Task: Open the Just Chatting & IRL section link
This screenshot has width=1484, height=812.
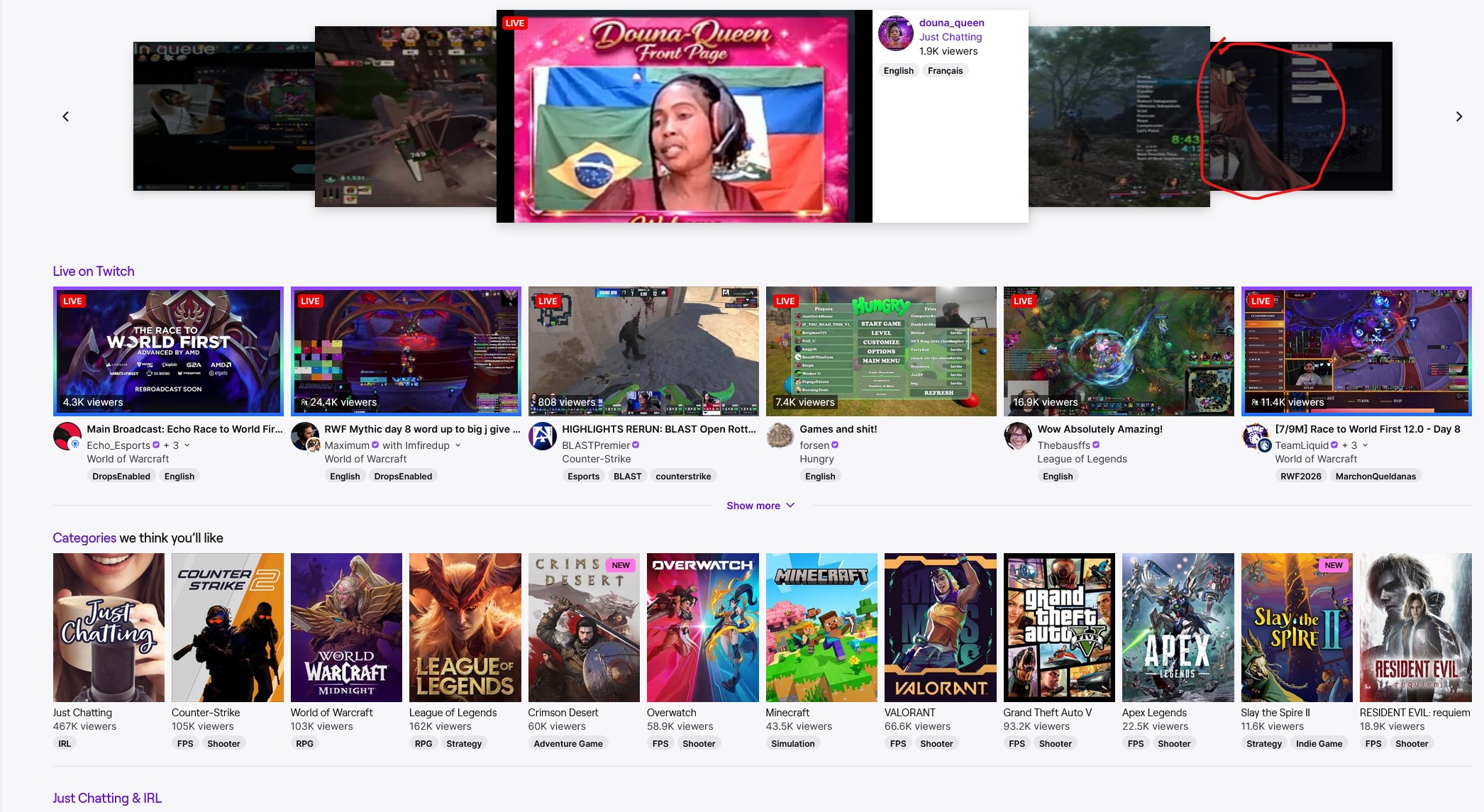Action: (x=107, y=798)
